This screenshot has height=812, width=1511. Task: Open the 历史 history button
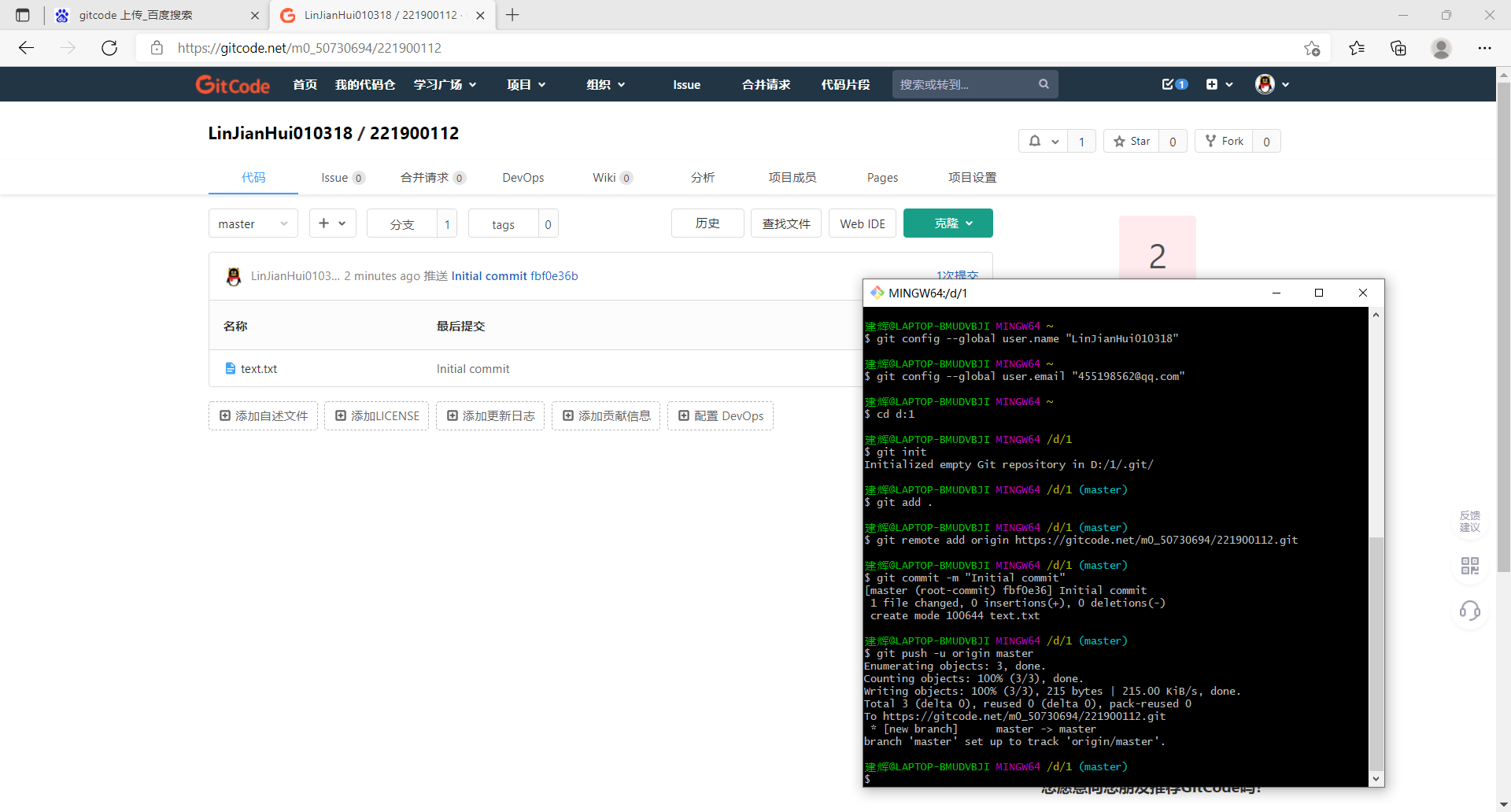click(707, 223)
